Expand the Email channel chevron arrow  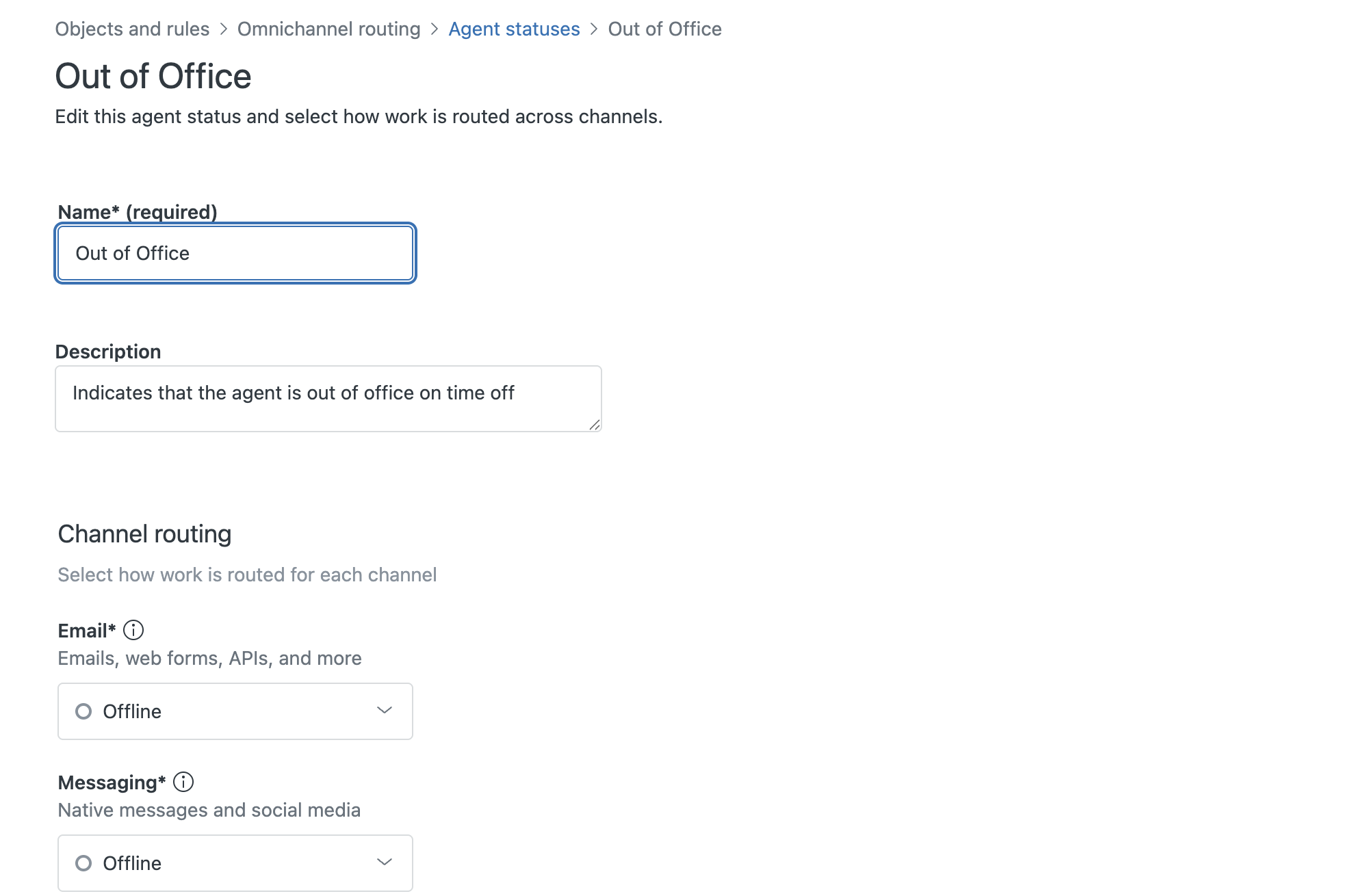tap(385, 711)
